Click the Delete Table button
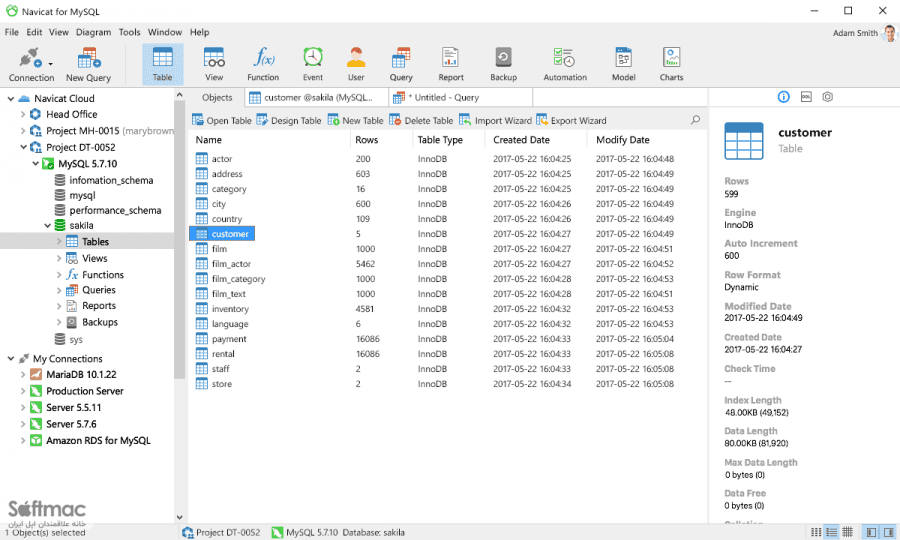This screenshot has height=540, width=900. tap(421, 120)
